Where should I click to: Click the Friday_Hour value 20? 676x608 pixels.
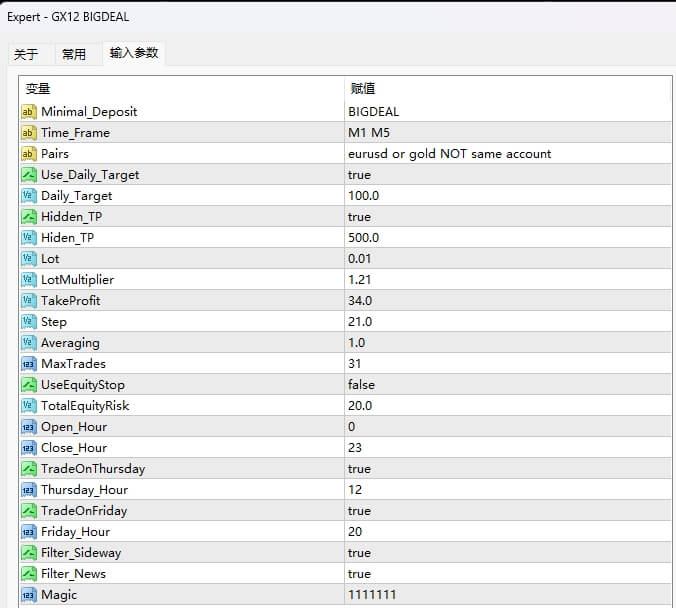355,532
